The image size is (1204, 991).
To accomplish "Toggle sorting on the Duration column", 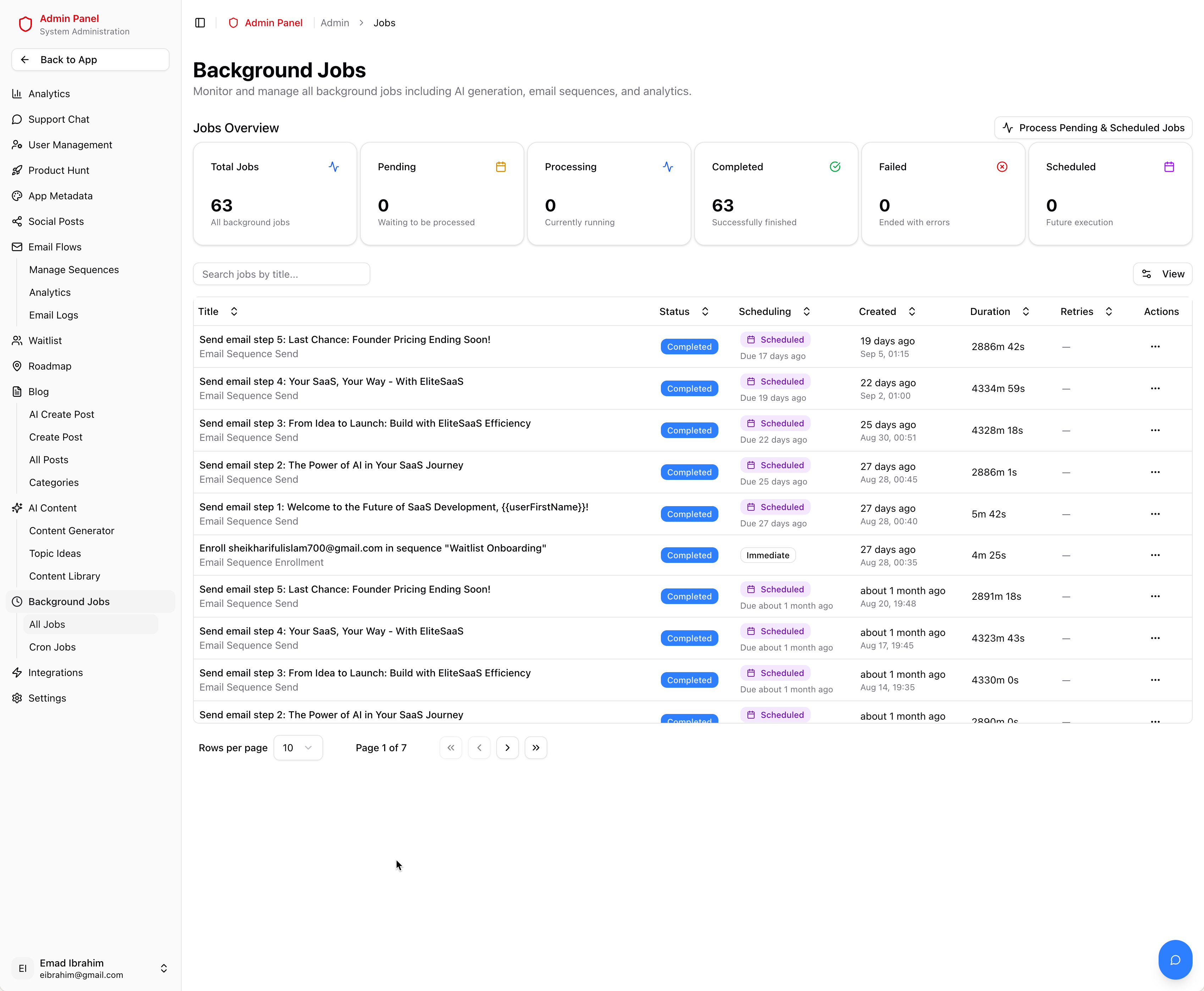I will (x=1027, y=312).
